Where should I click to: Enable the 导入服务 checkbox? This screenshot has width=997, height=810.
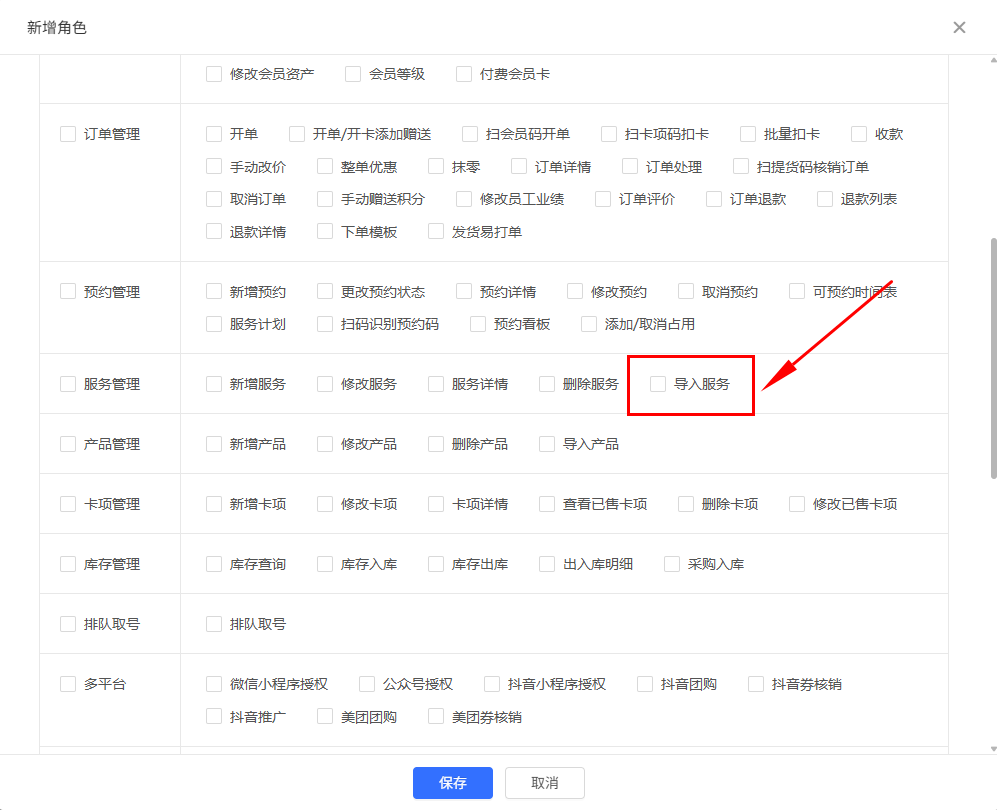(x=658, y=384)
